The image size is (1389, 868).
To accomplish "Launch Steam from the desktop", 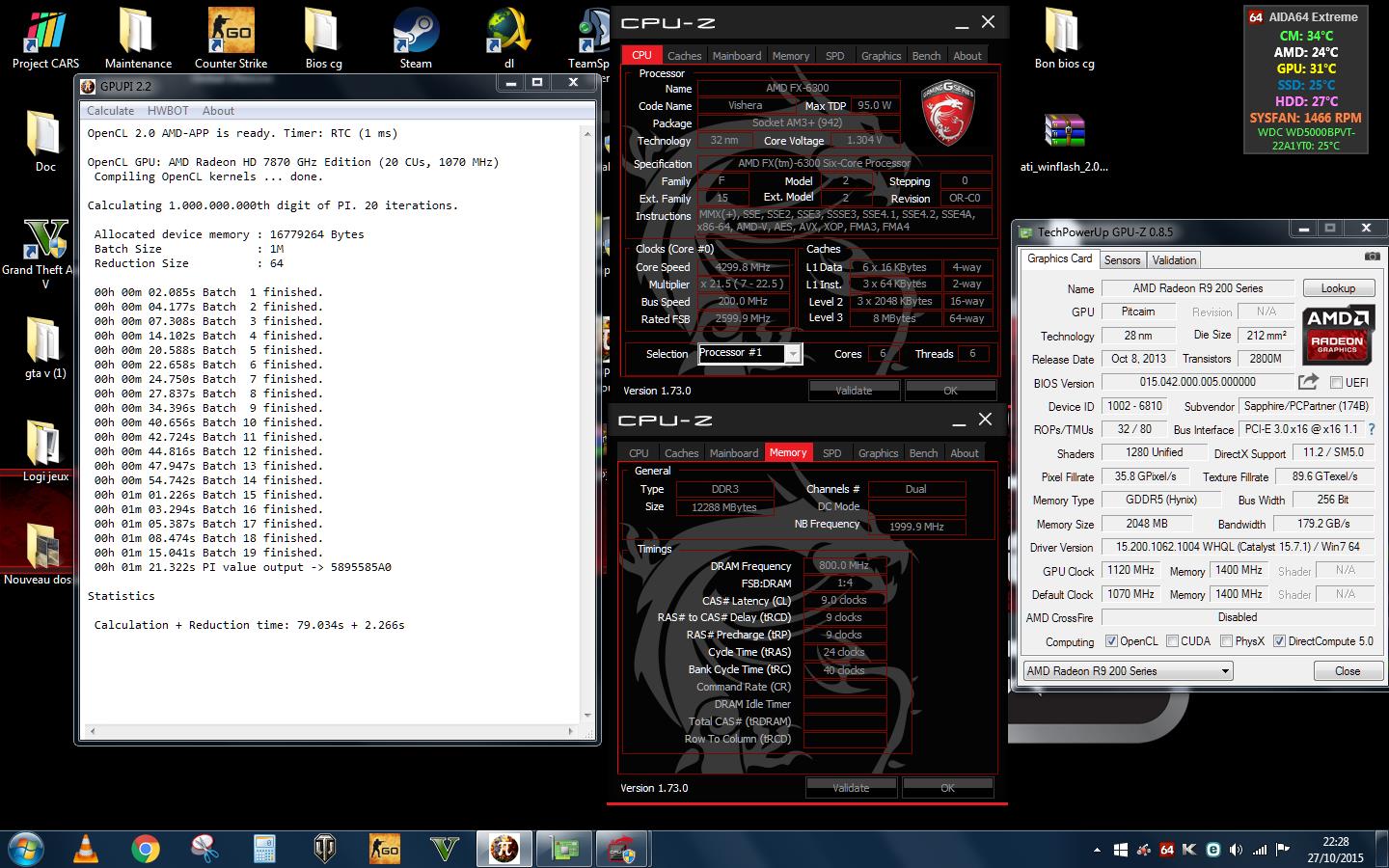I will click(x=416, y=39).
